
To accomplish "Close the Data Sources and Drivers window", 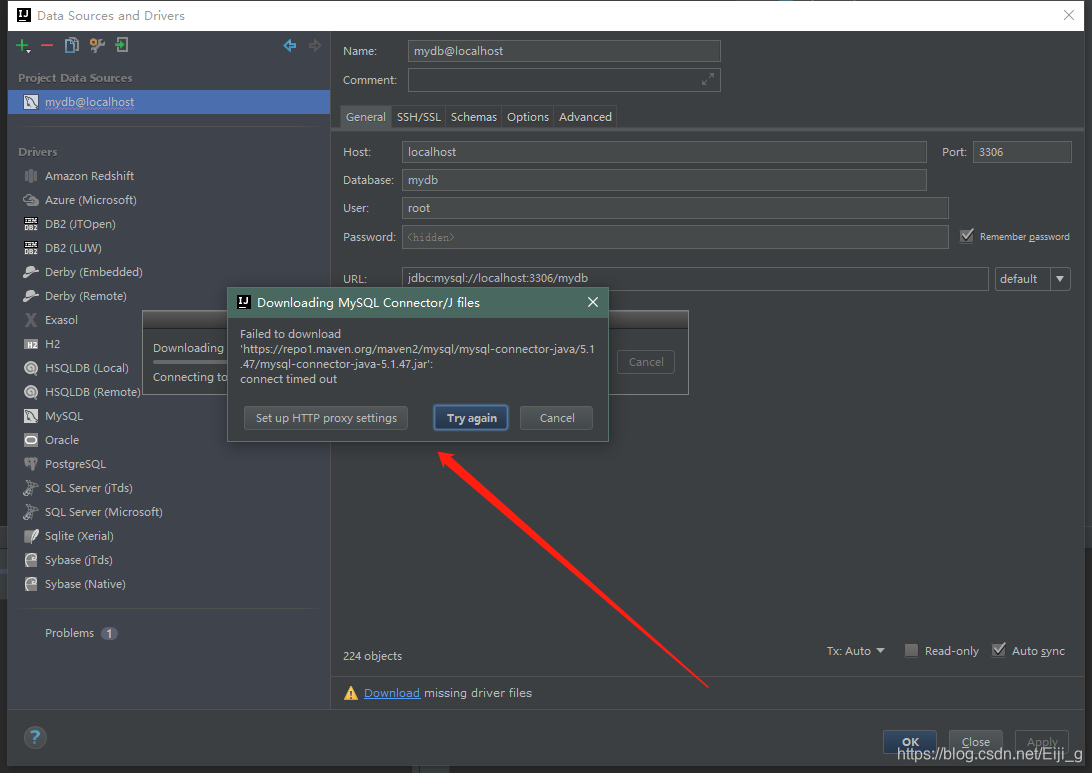I will [x=1068, y=15].
